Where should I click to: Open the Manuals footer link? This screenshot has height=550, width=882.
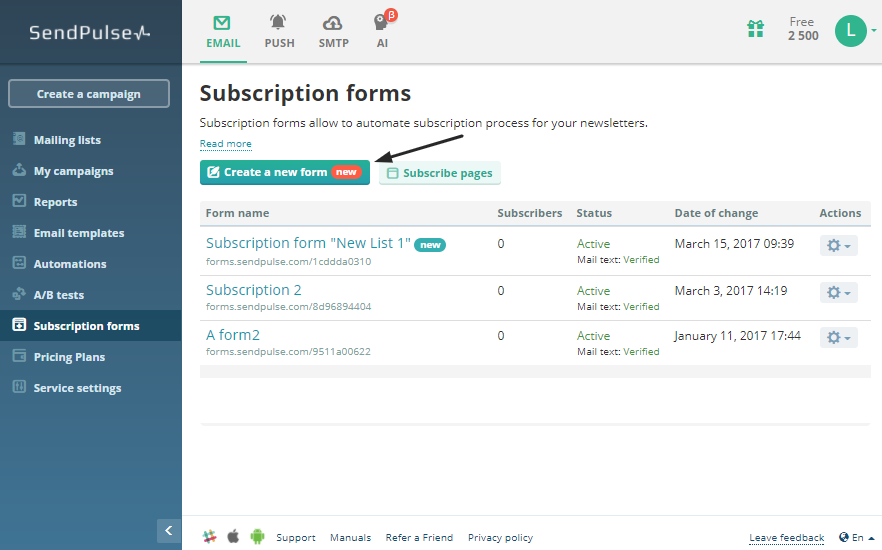pos(350,538)
